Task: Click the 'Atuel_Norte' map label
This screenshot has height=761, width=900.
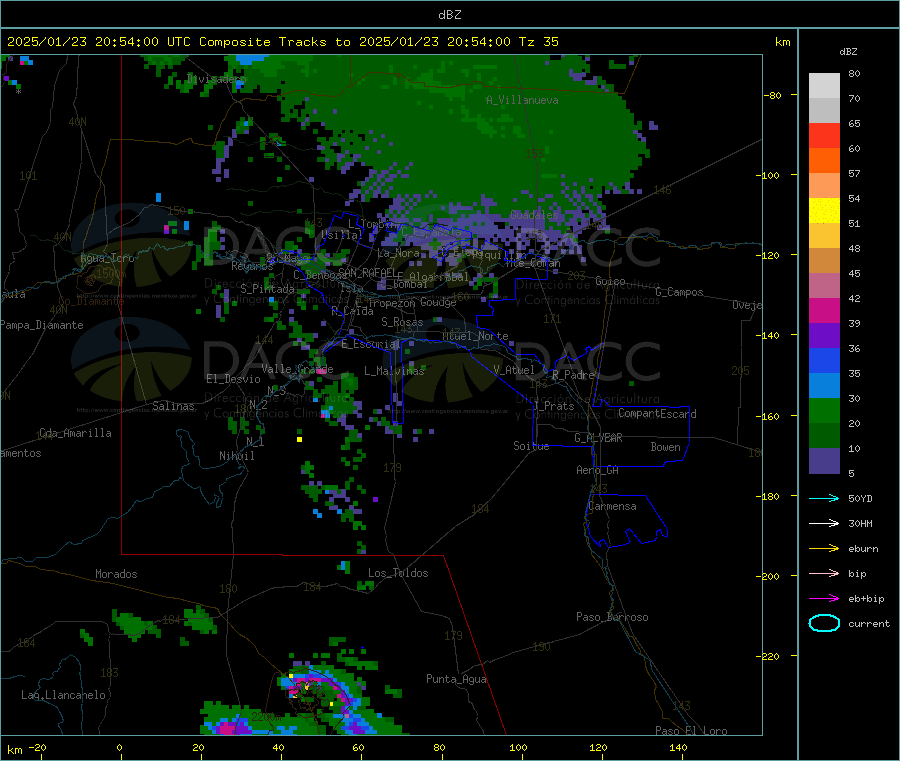Action: click(x=475, y=336)
